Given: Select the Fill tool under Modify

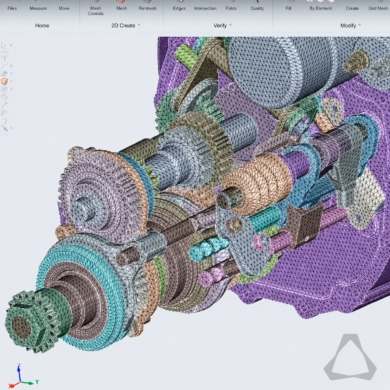Looking at the screenshot, I should point(288,6).
